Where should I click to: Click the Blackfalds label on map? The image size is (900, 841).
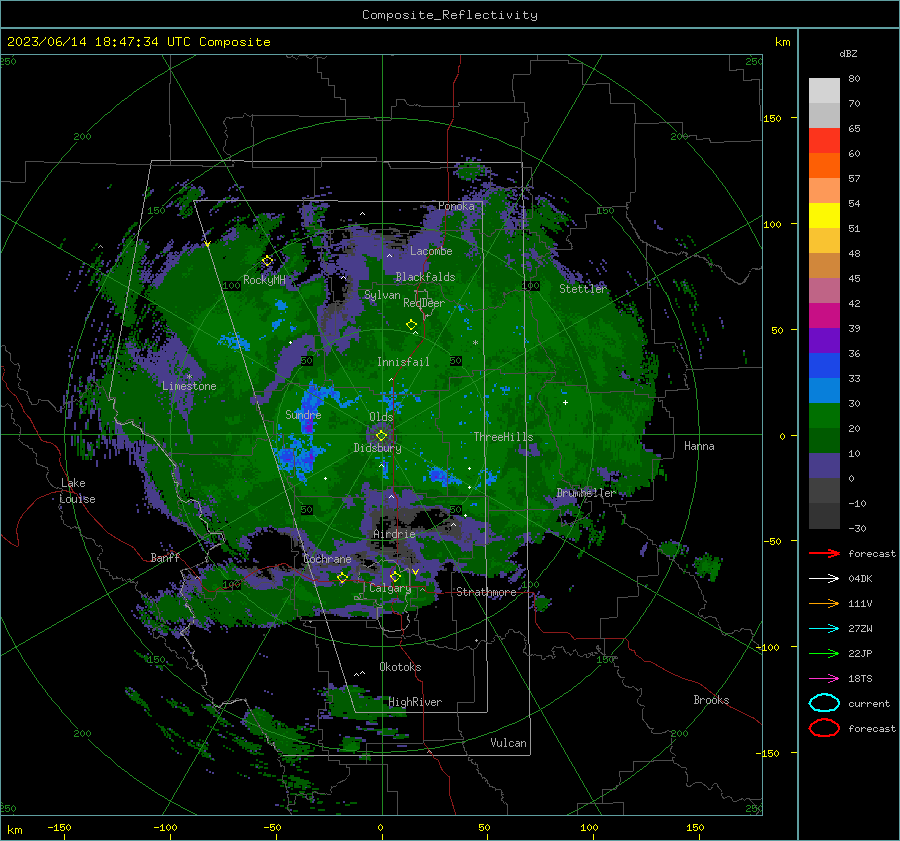(425, 277)
